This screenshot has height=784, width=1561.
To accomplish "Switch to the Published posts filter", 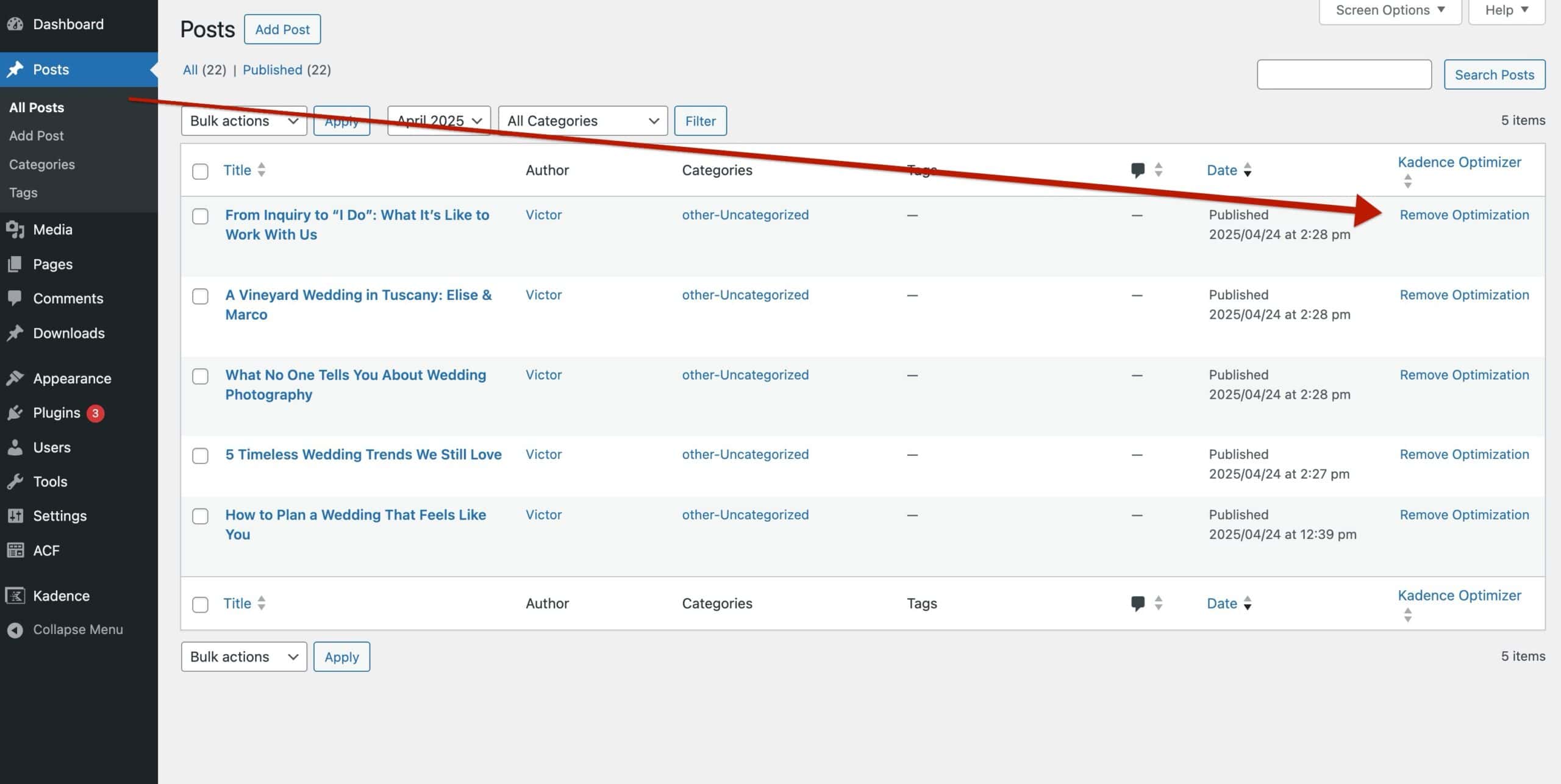I will click(x=273, y=69).
